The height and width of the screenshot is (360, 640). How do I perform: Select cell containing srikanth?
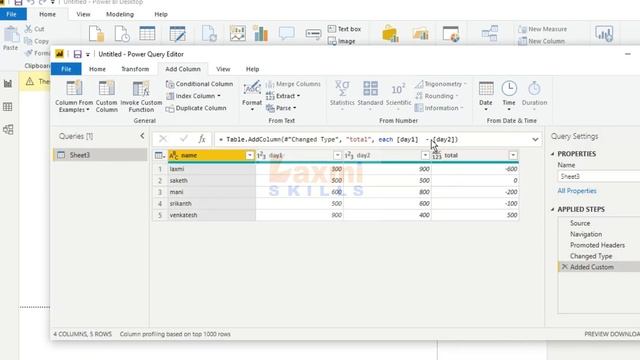[211, 204]
